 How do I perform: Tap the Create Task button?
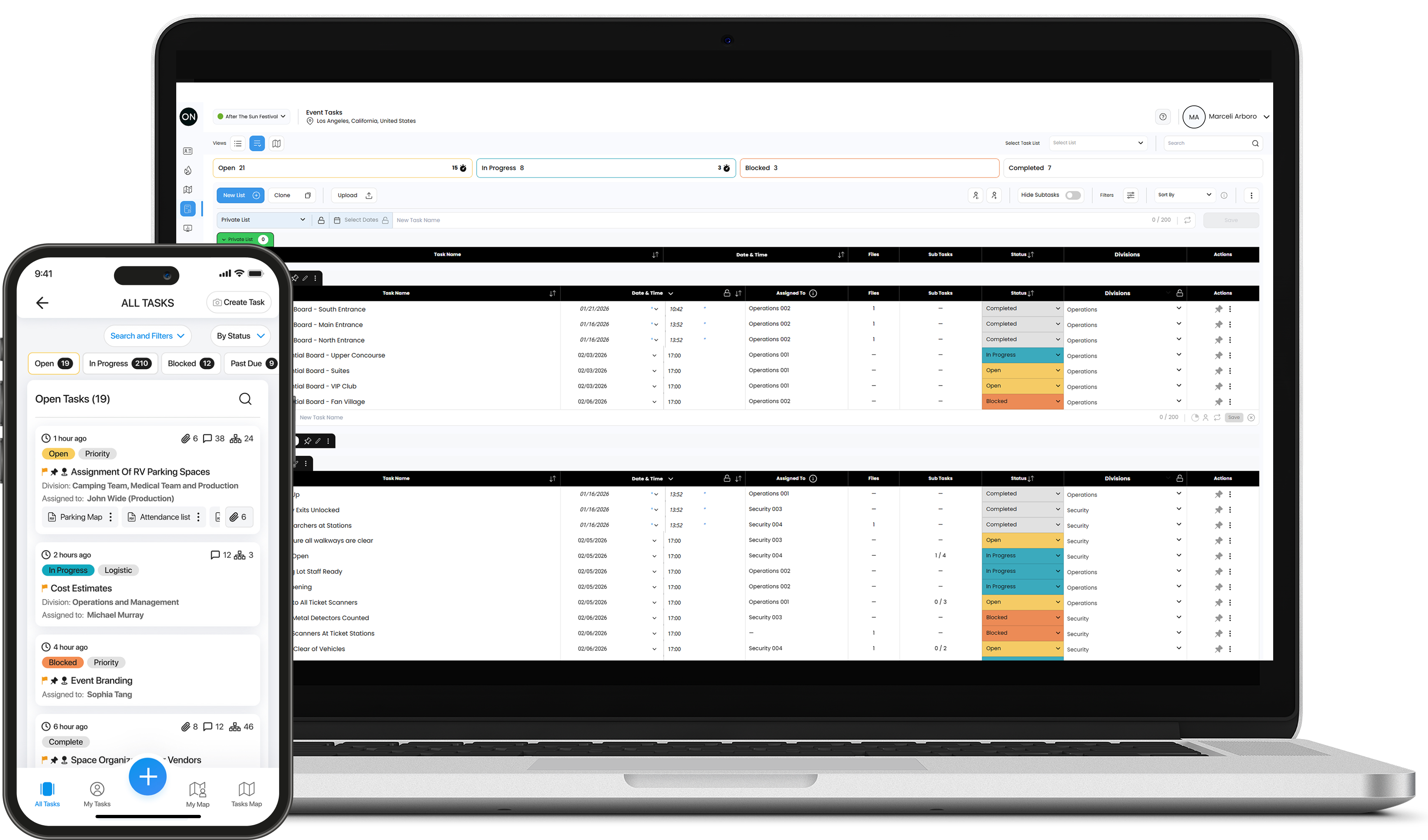pyautogui.click(x=238, y=302)
